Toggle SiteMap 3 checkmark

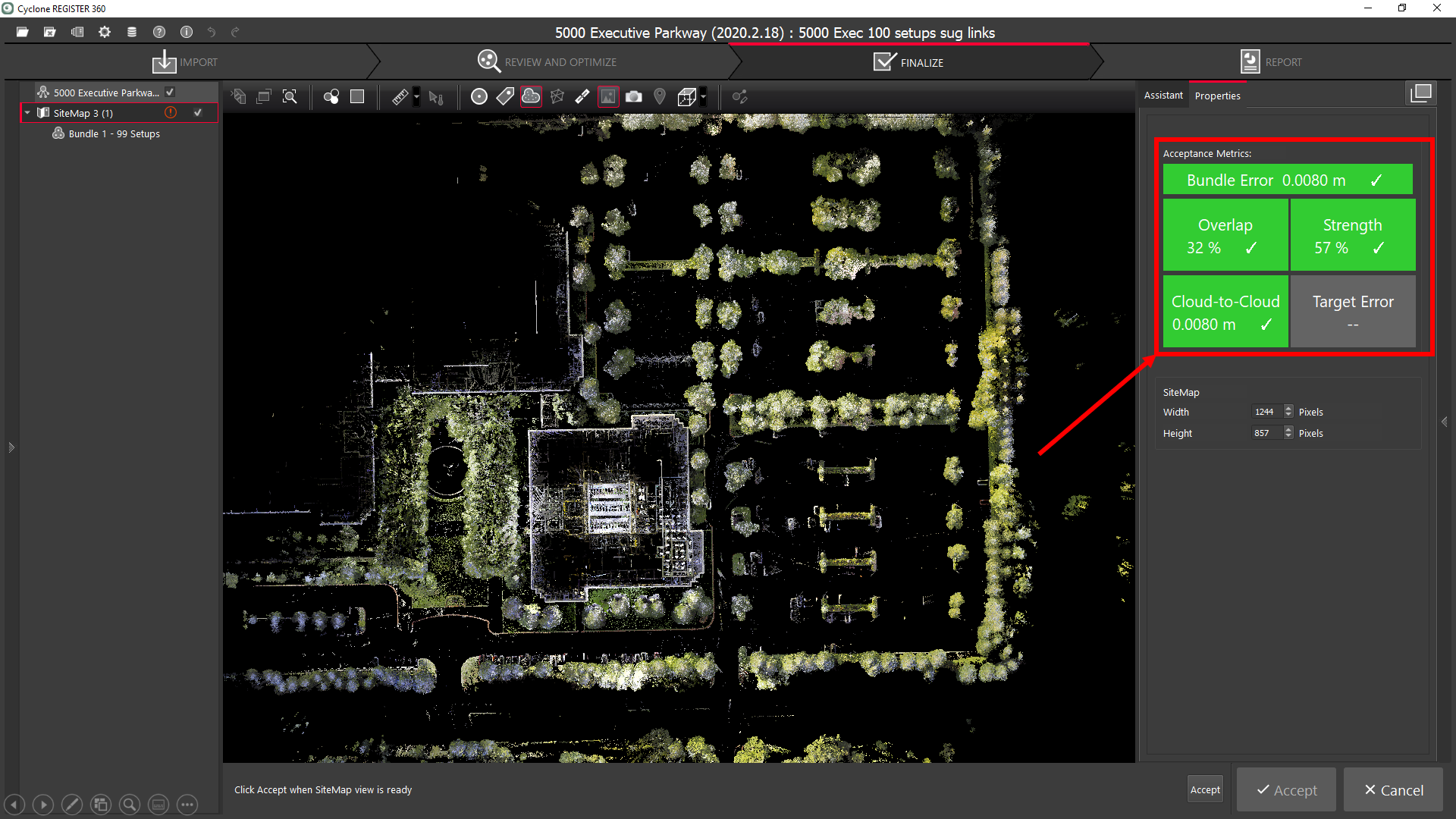tap(198, 112)
